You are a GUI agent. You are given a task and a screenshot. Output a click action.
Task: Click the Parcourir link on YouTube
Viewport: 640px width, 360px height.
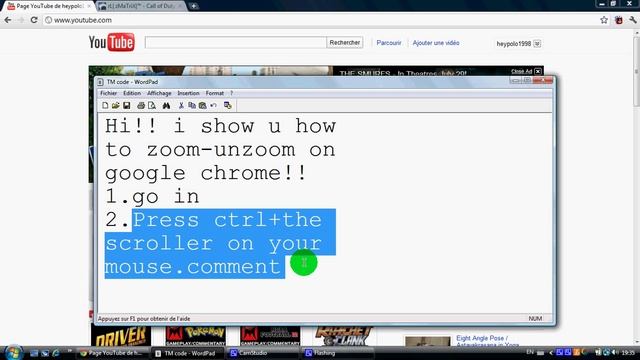(389, 43)
